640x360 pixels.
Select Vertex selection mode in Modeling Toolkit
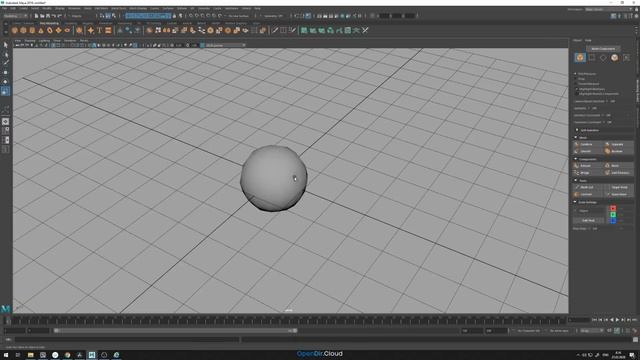[591, 58]
